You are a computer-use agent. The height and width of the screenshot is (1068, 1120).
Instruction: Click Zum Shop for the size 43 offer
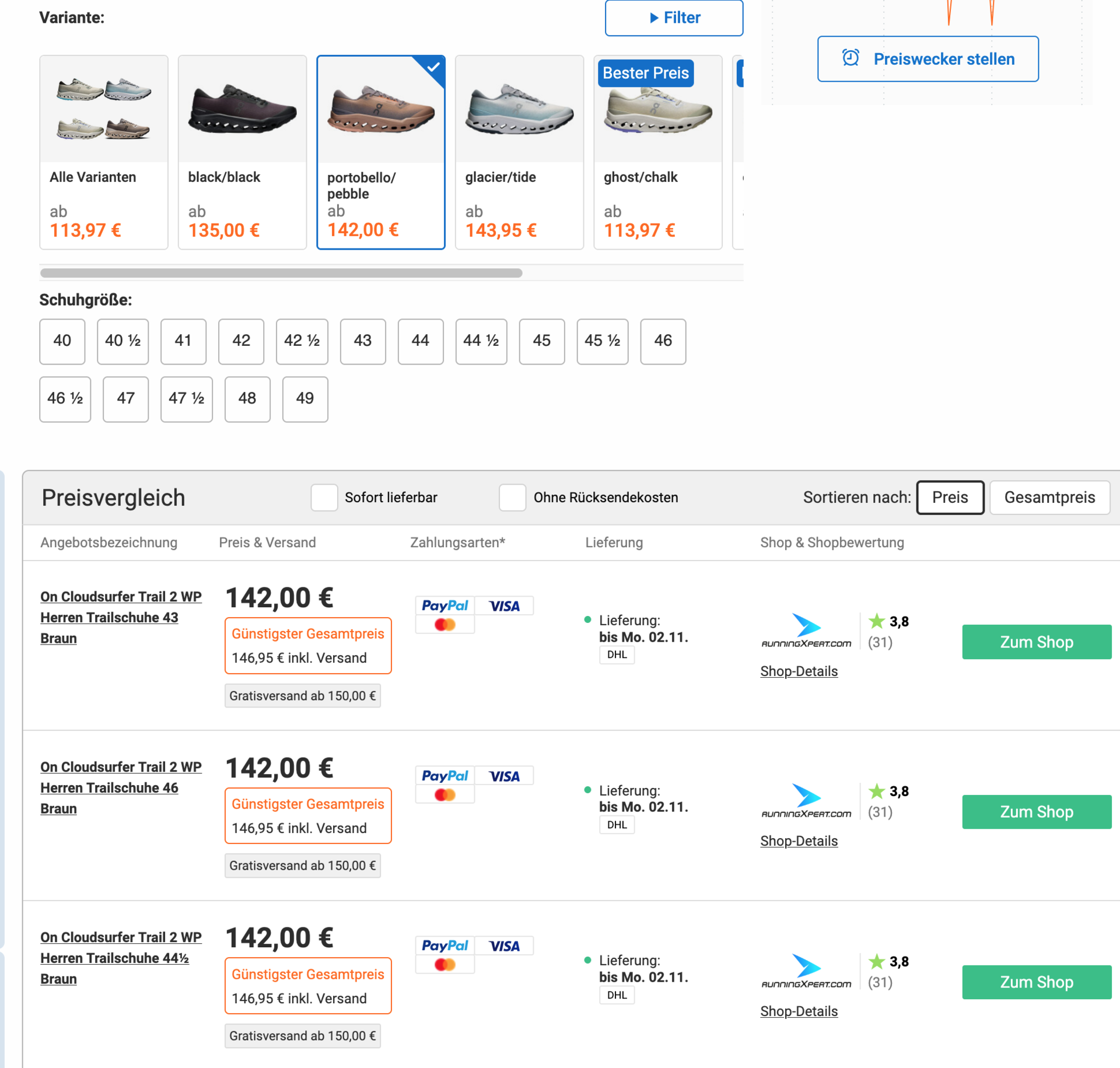pyautogui.click(x=1037, y=642)
